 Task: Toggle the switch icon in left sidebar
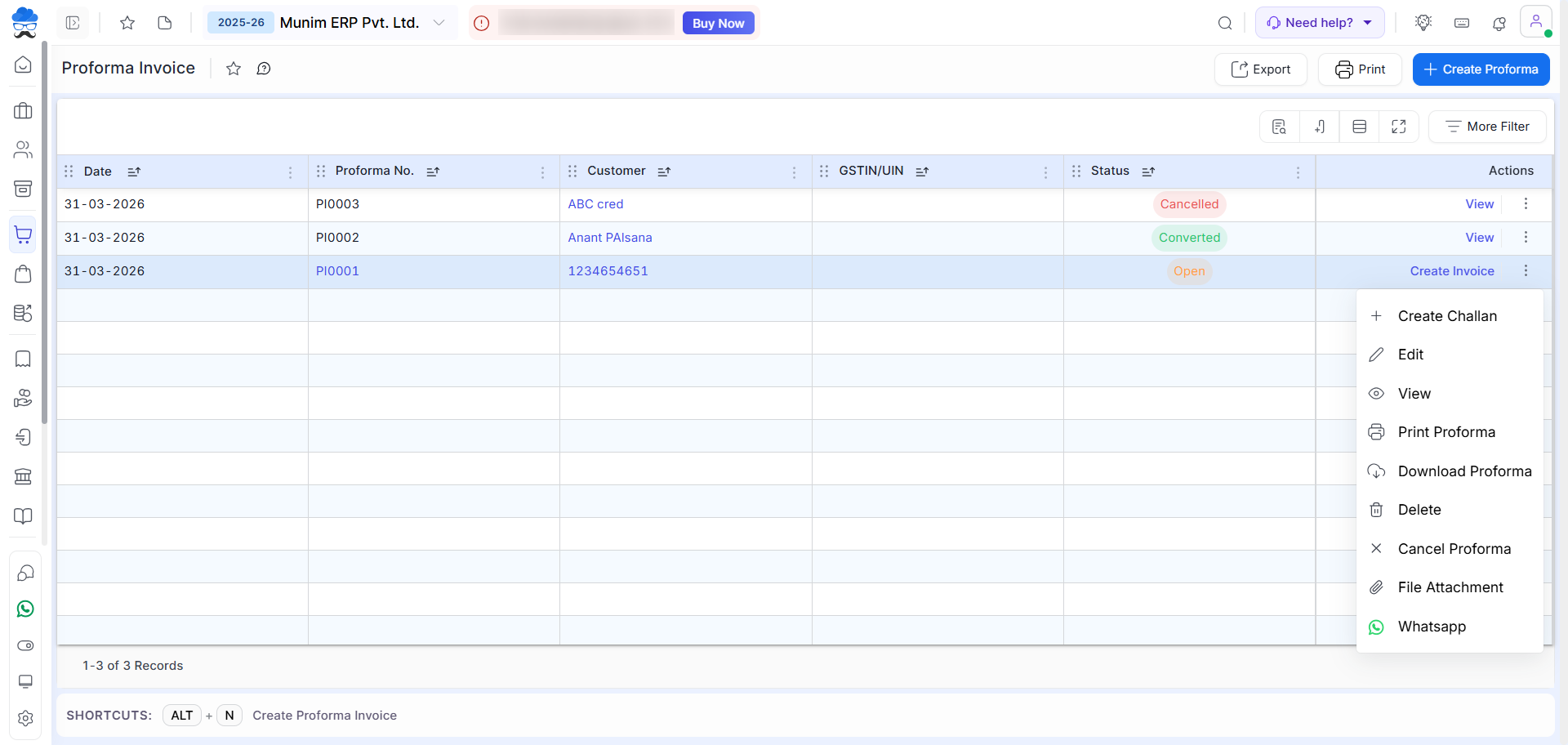[x=25, y=645]
